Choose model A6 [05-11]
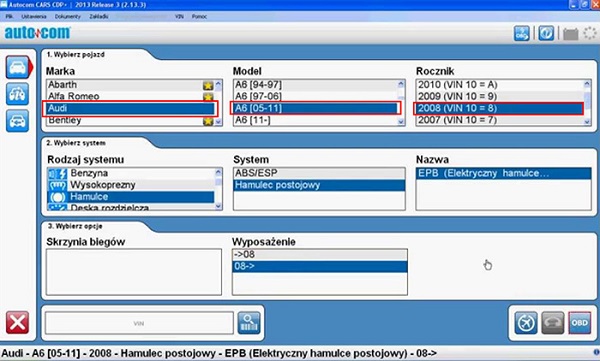The height and width of the screenshot is (361, 600). (315, 108)
